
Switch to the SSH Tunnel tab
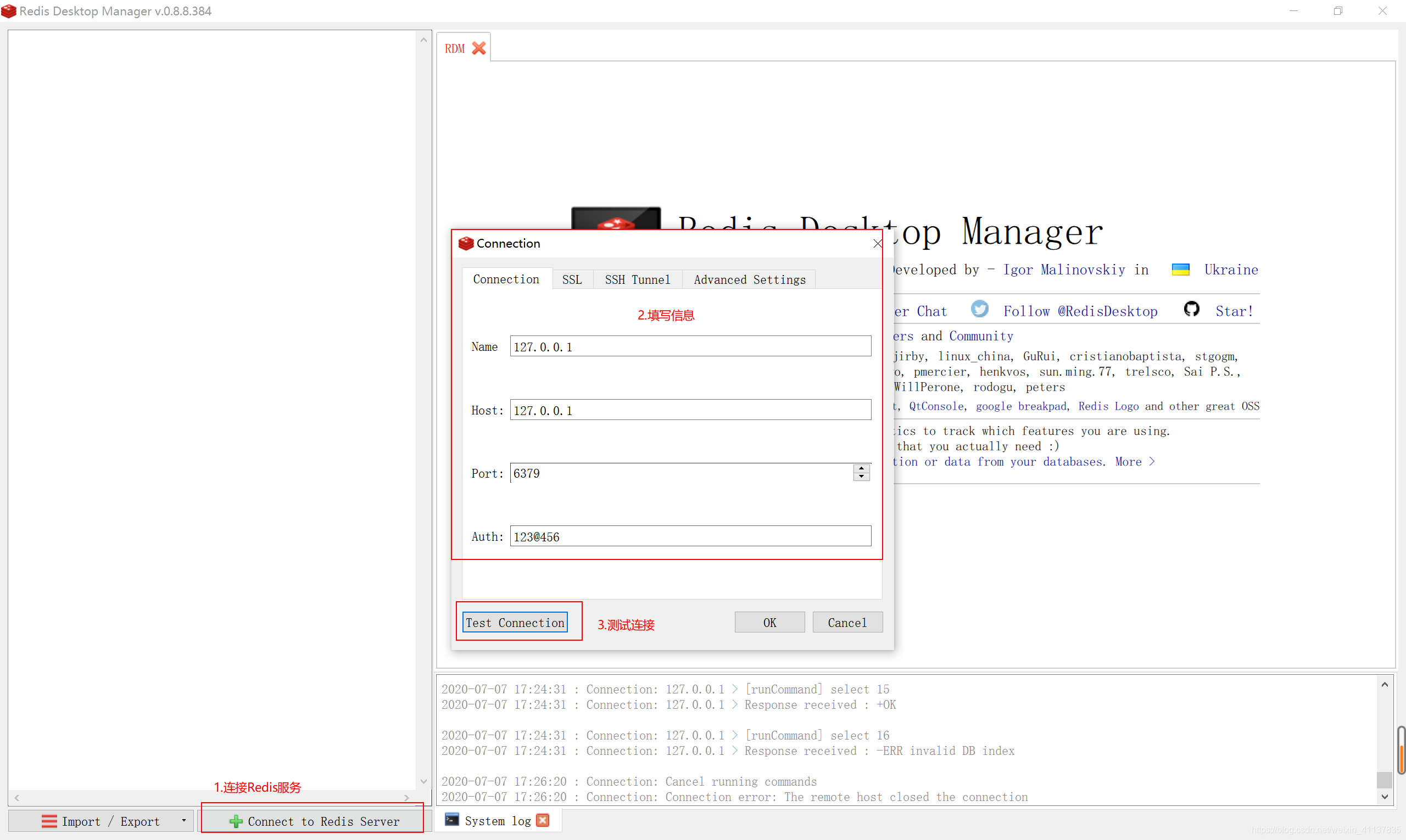(x=637, y=279)
